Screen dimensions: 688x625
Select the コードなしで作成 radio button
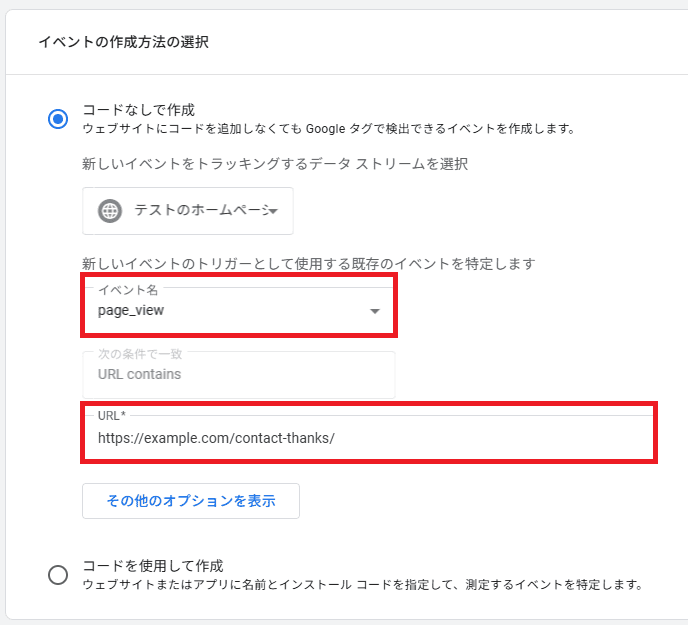[x=58, y=119]
